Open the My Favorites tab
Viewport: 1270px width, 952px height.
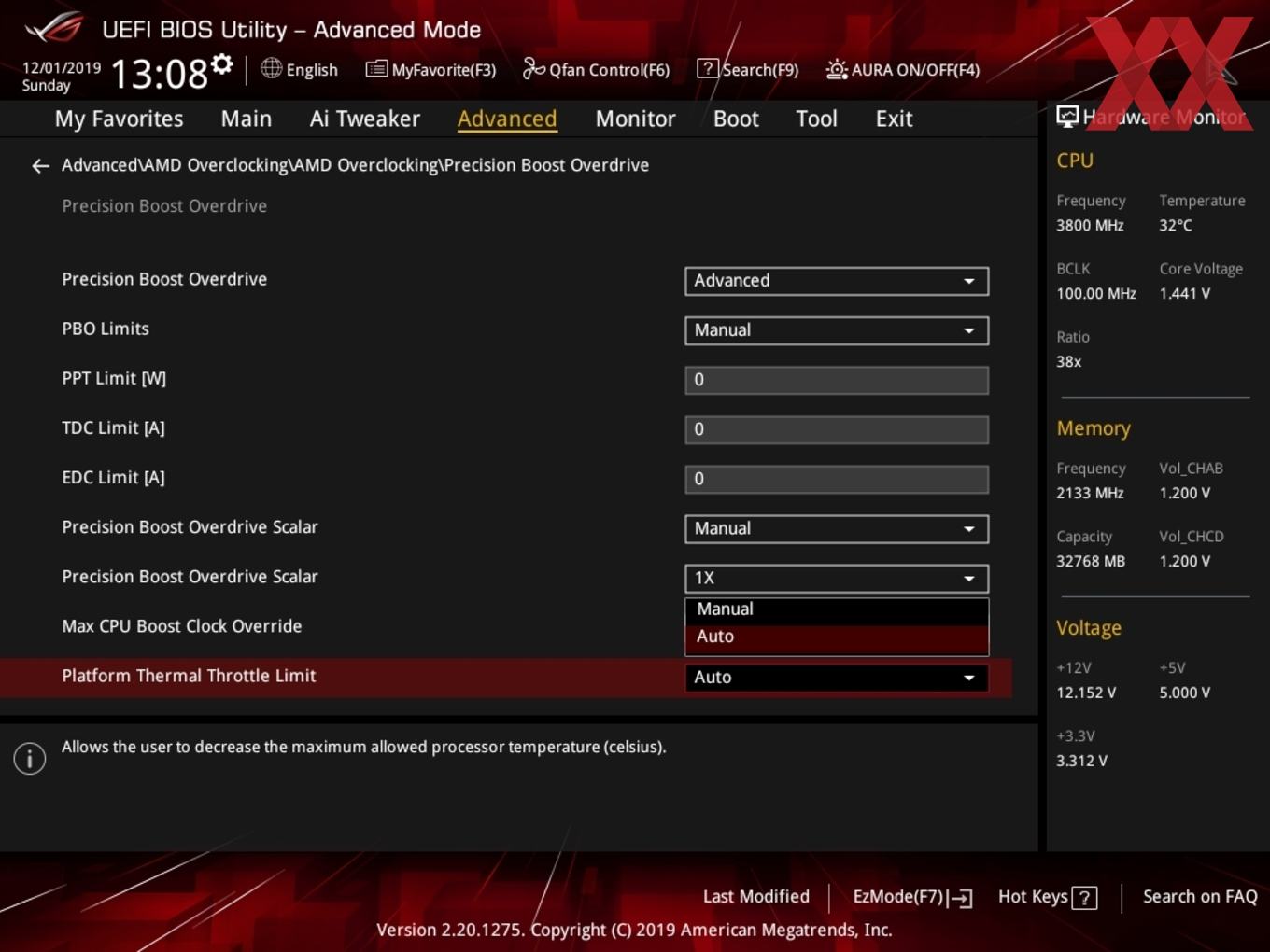(x=119, y=119)
